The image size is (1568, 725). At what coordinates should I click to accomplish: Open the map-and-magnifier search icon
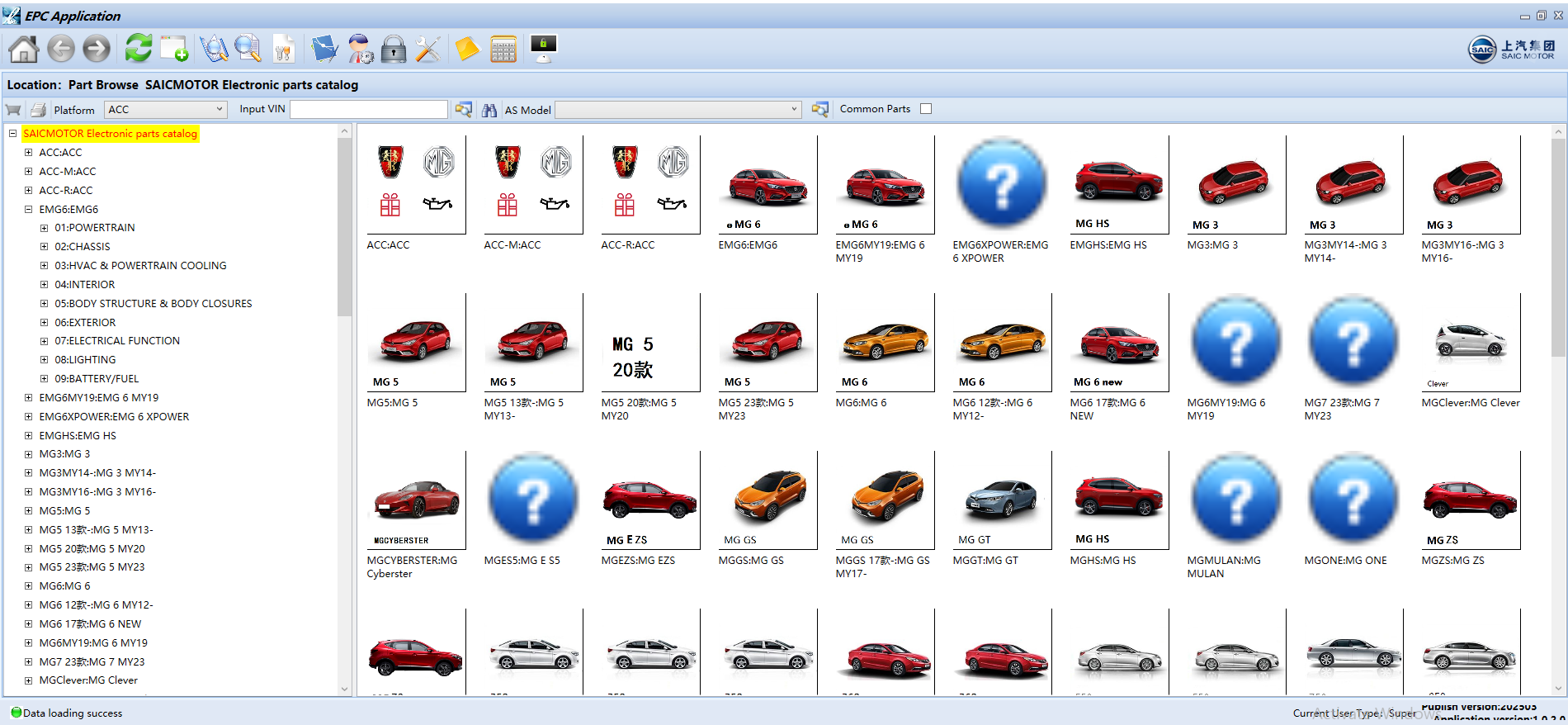(x=214, y=49)
